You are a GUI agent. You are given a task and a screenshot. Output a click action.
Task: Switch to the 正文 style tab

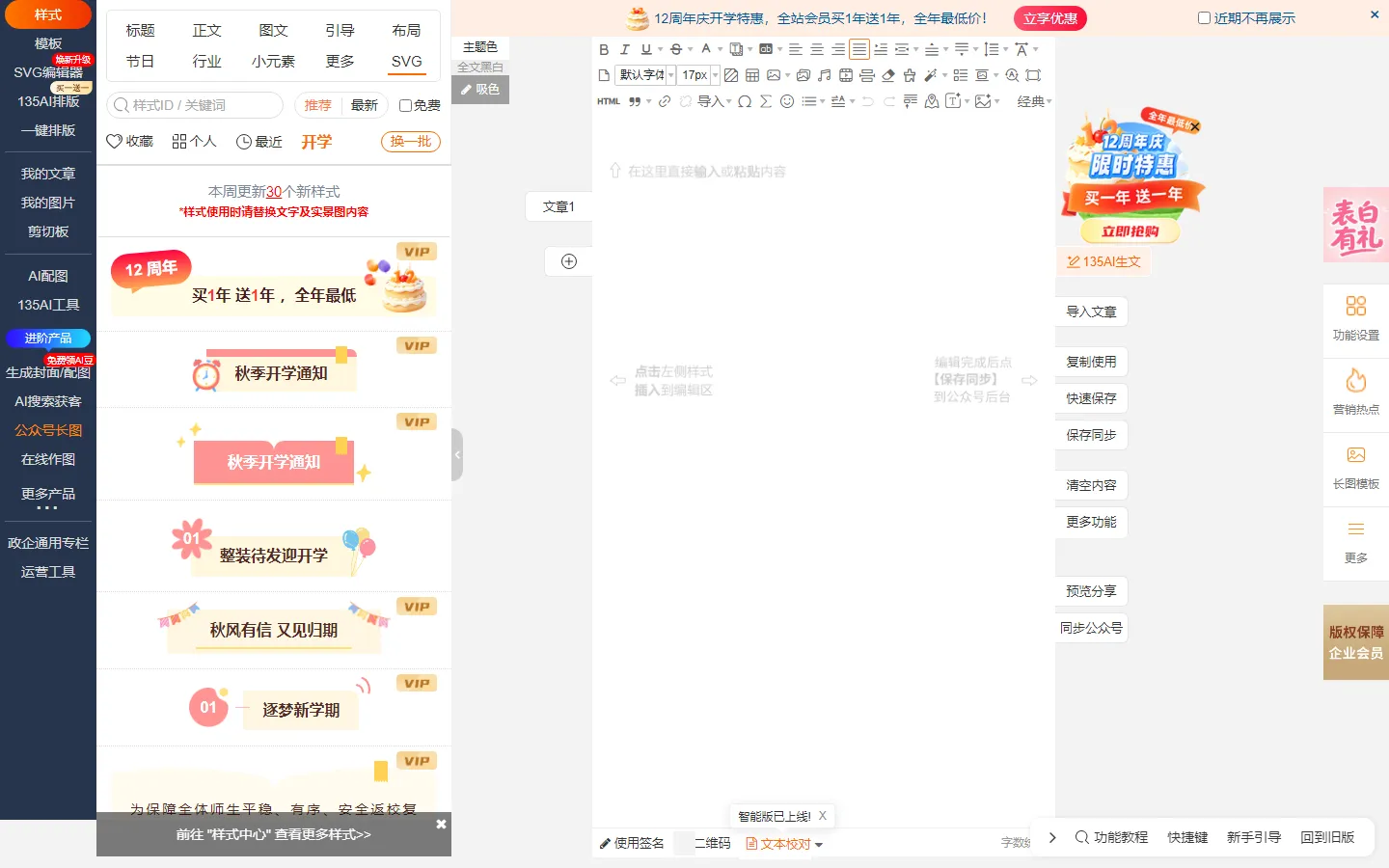pyautogui.click(x=206, y=31)
